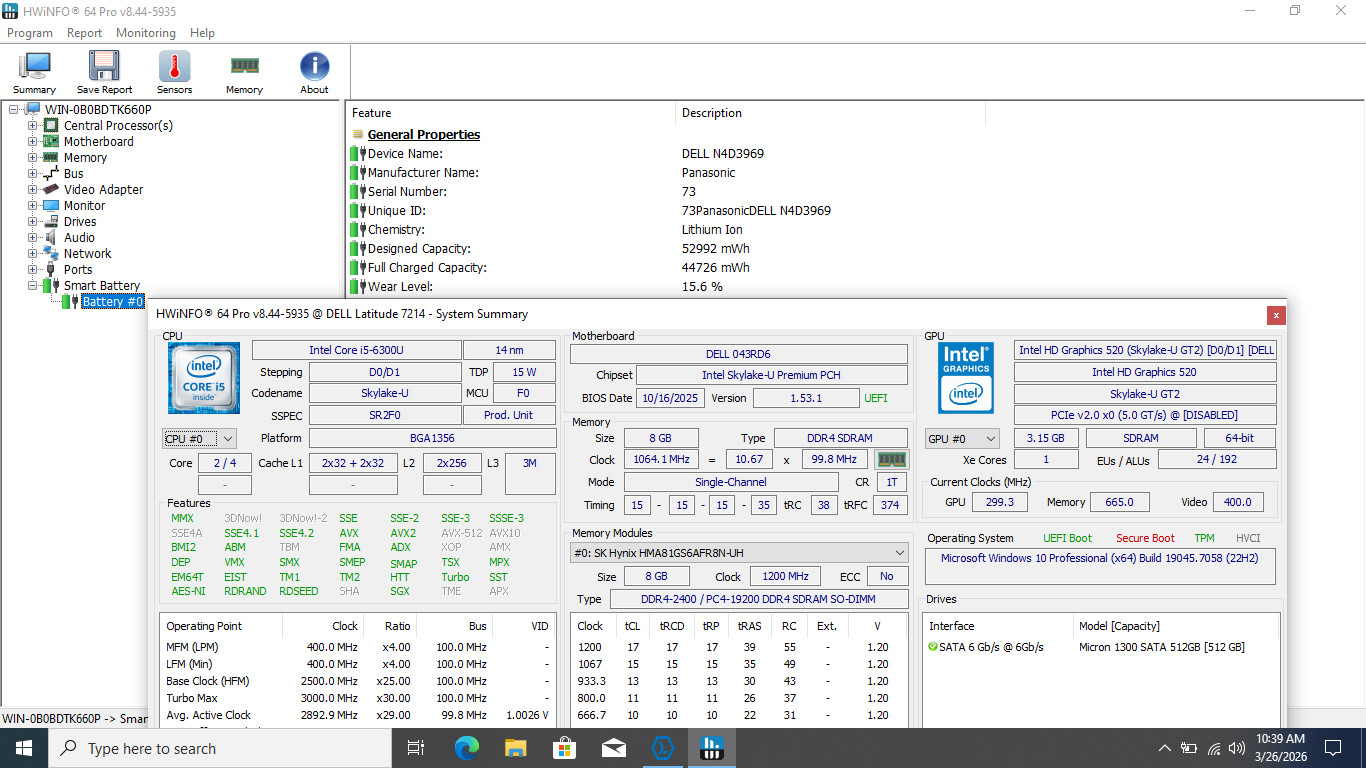Expand the Audio tree node

[x=33, y=238]
